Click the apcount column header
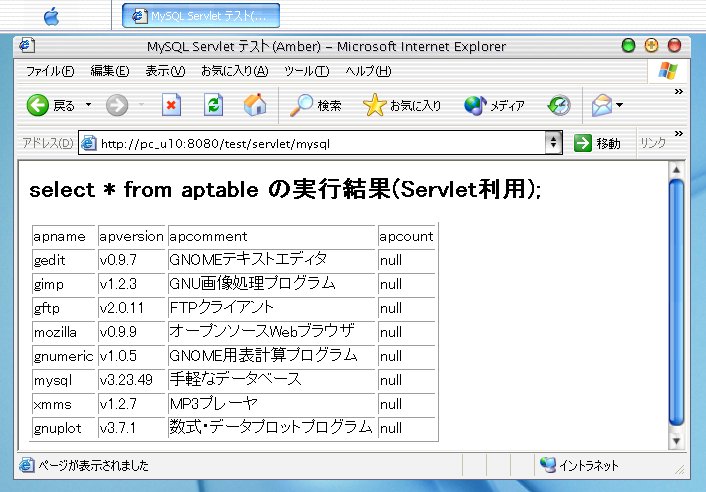Screen dimensions: 706x492 point(407,236)
